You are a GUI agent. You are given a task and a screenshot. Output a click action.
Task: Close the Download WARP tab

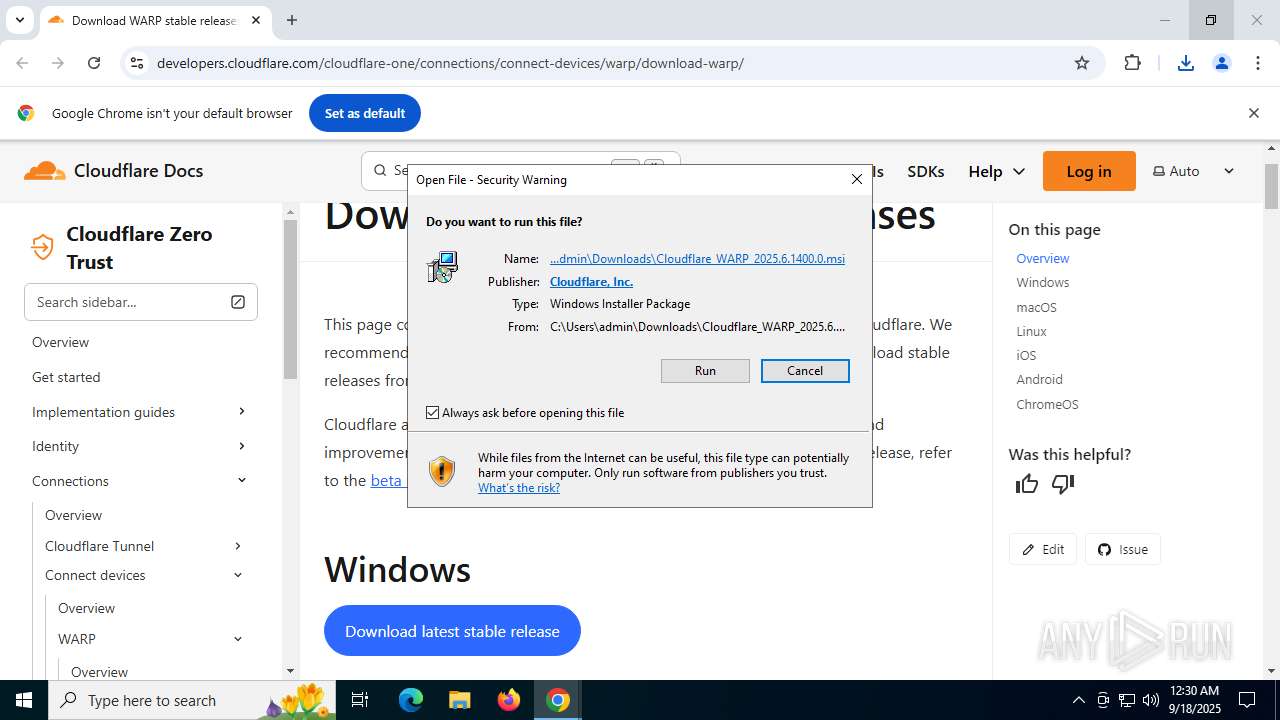pyautogui.click(x=256, y=20)
